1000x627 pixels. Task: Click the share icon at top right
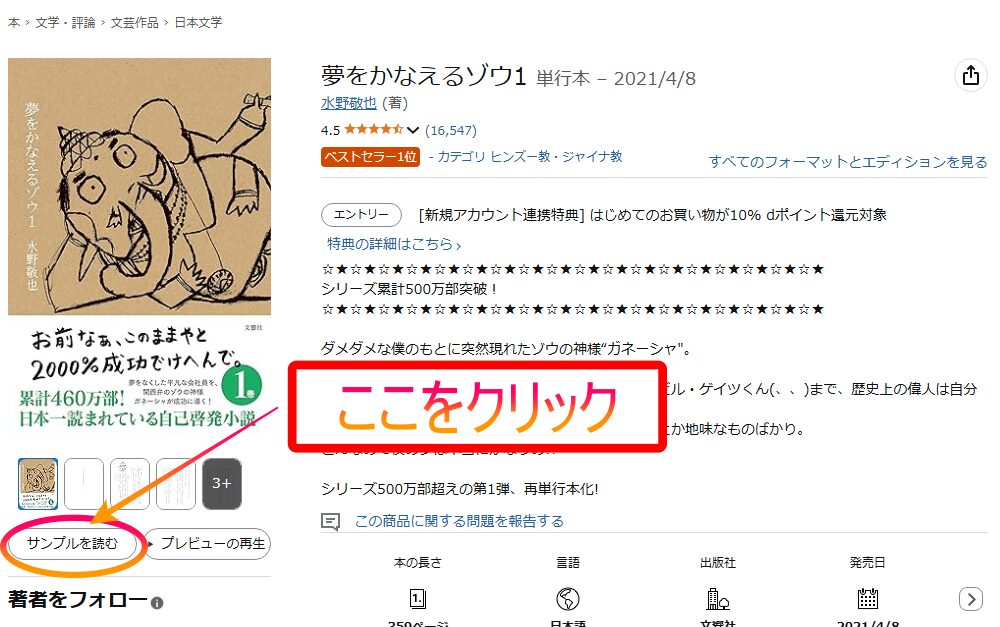[x=971, y=75]
